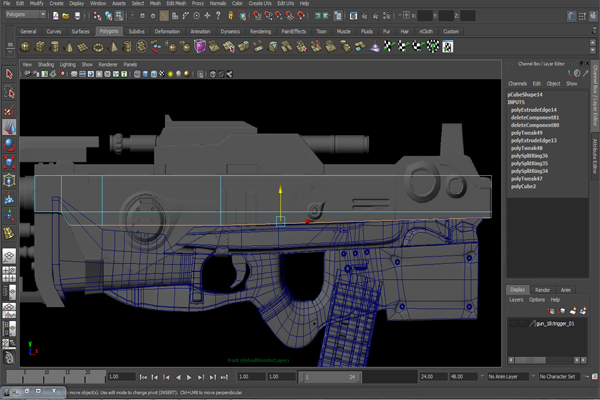Toggle select by hierarchy mode
Viewport: 600px width, 400px height.
(x=97, y=16)
